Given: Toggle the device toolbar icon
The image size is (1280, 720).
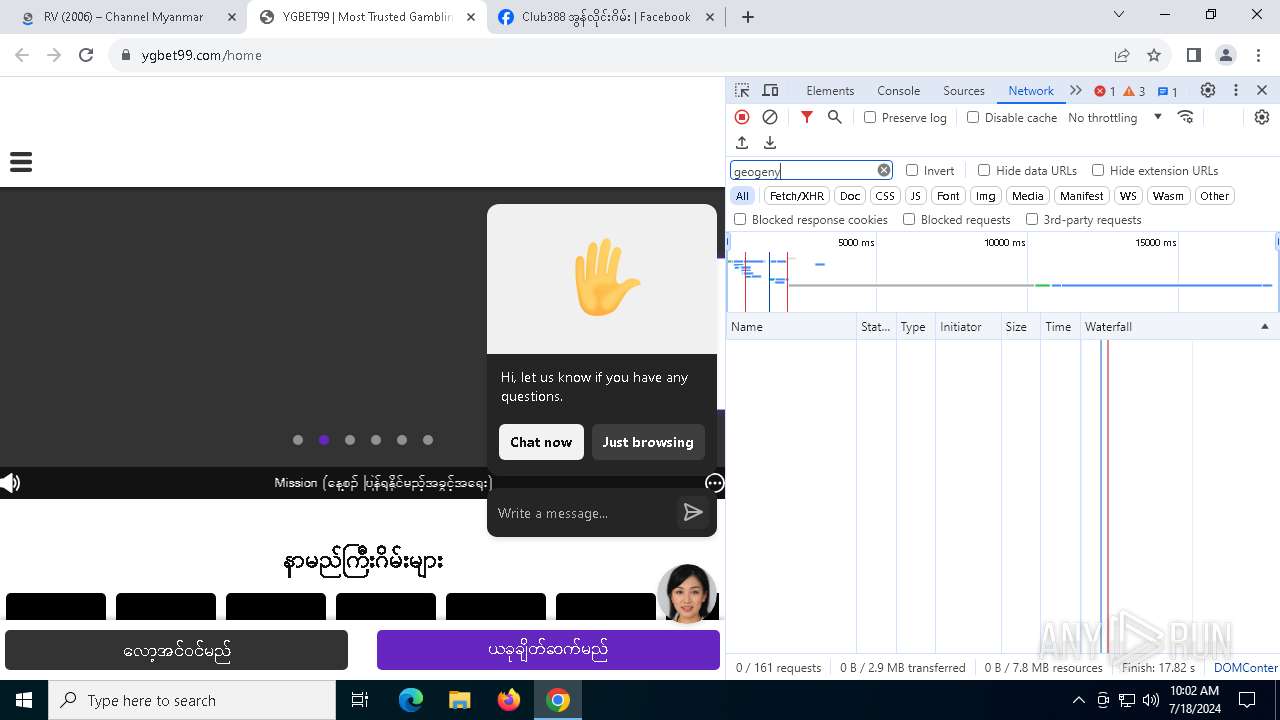Looking at the screenshot, I should coord(770,90).
